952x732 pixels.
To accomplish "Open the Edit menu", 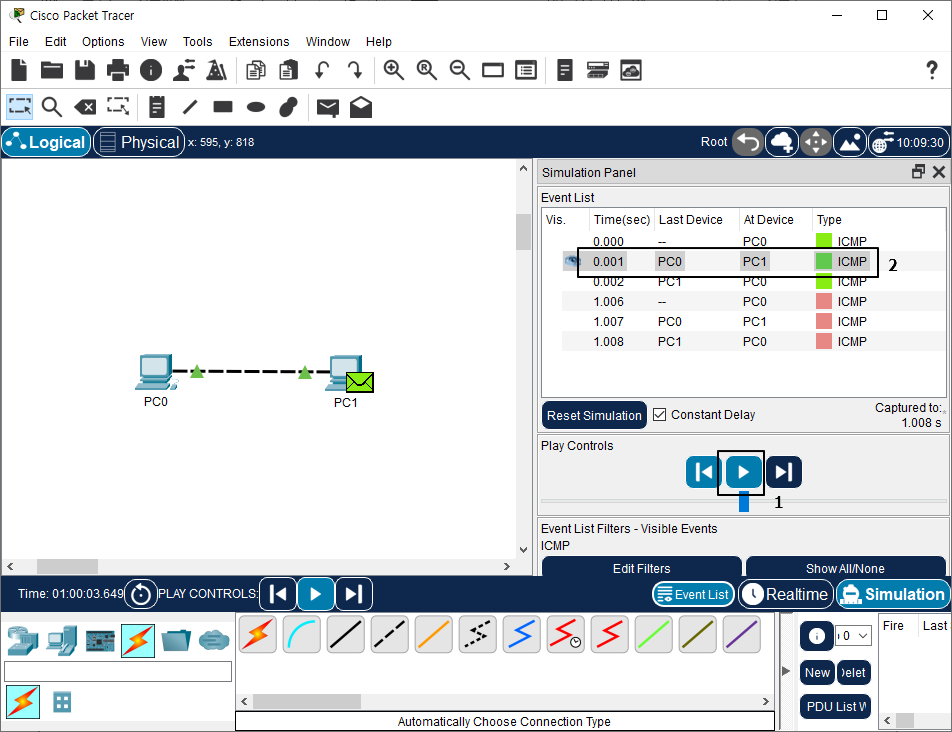I will [55, 41].
